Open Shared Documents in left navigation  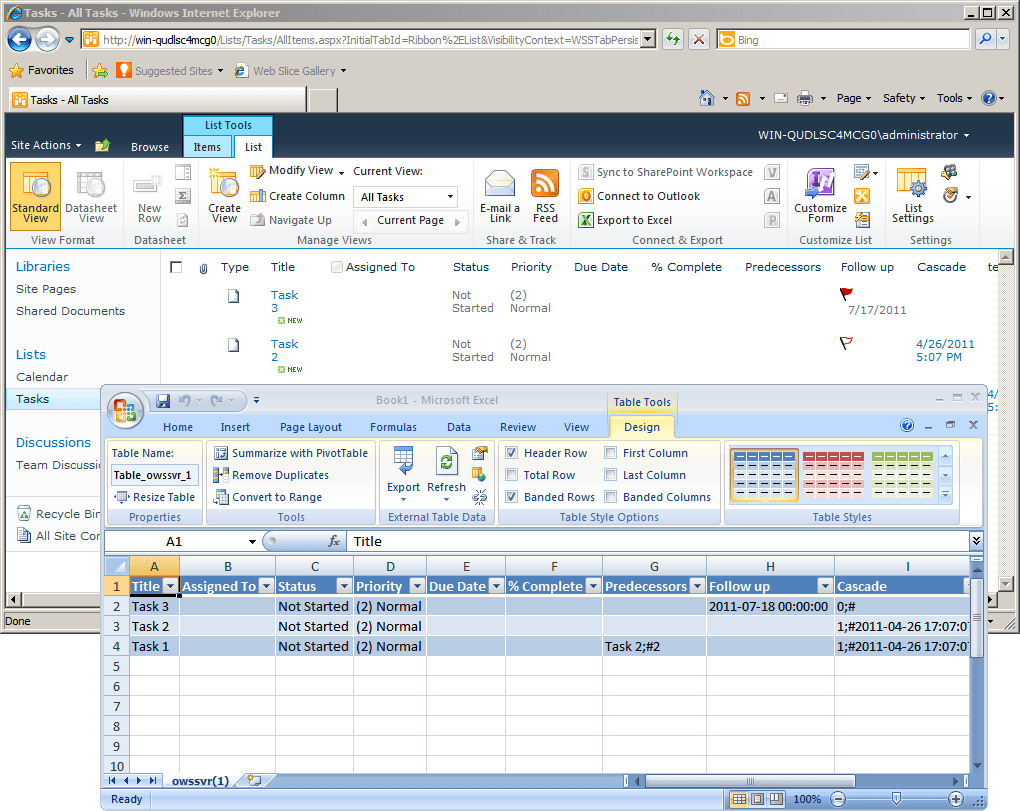coord(70,311)
